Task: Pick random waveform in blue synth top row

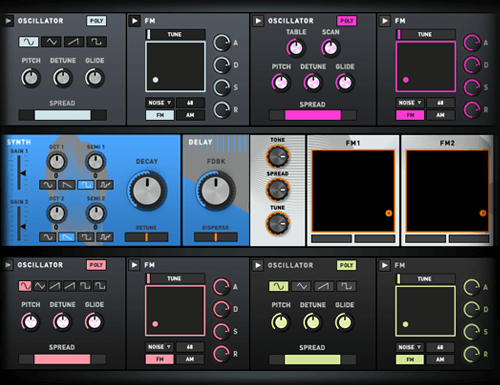Action: tap(105, 185)
